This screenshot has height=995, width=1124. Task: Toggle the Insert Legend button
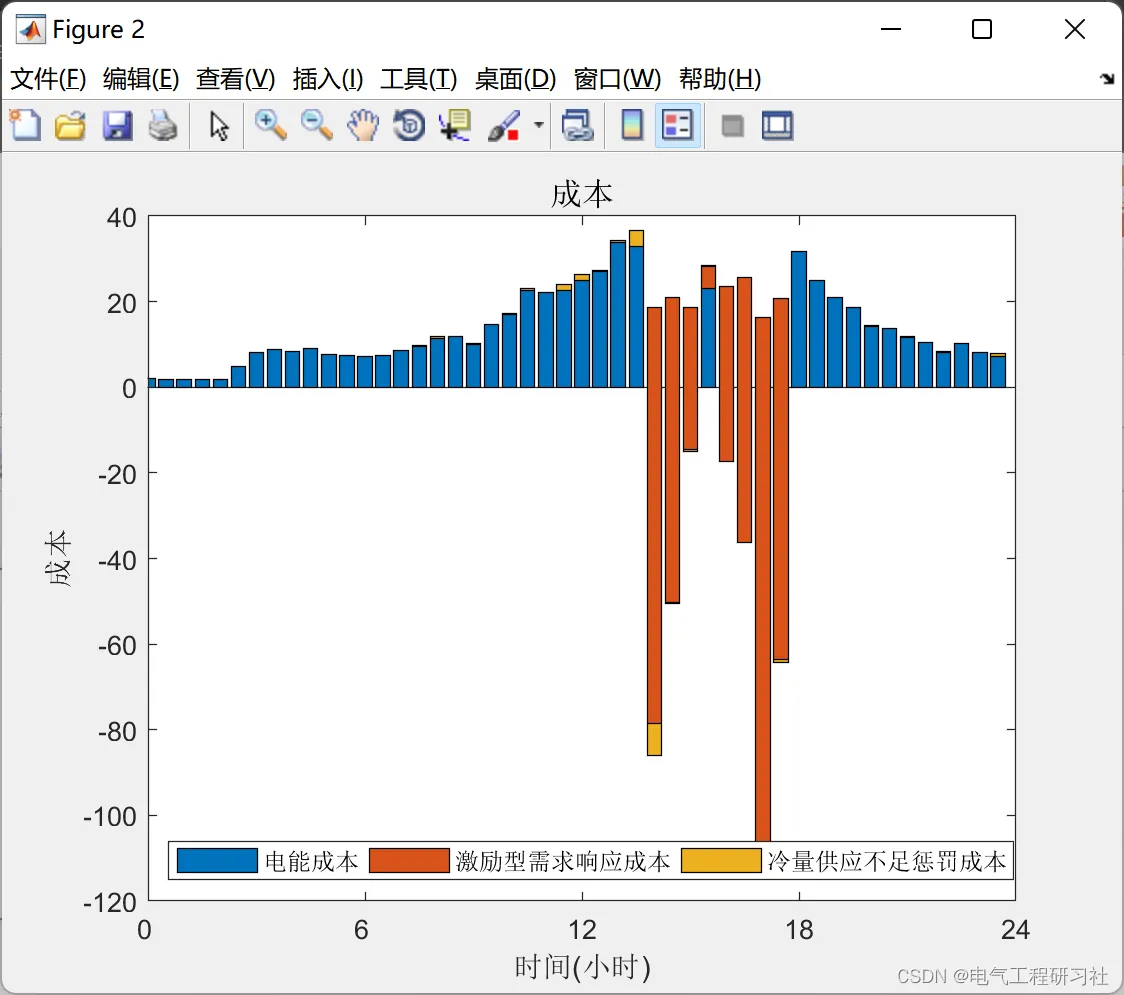677,125
